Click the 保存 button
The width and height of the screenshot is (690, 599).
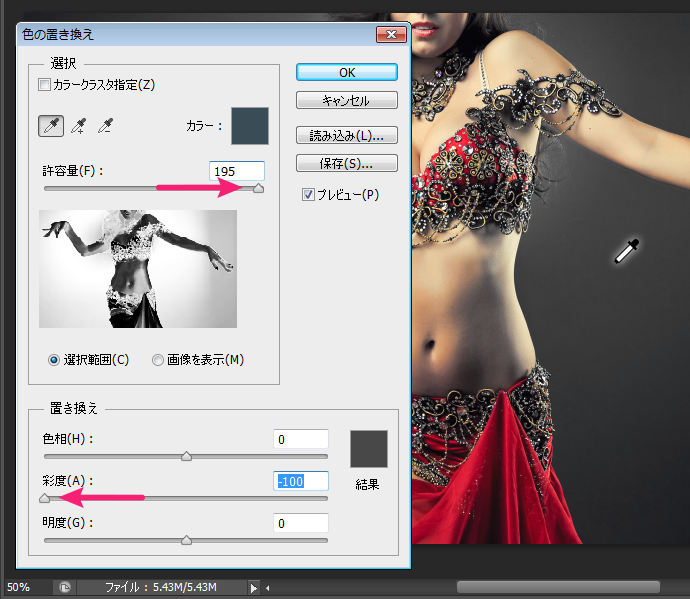[346, 163]
